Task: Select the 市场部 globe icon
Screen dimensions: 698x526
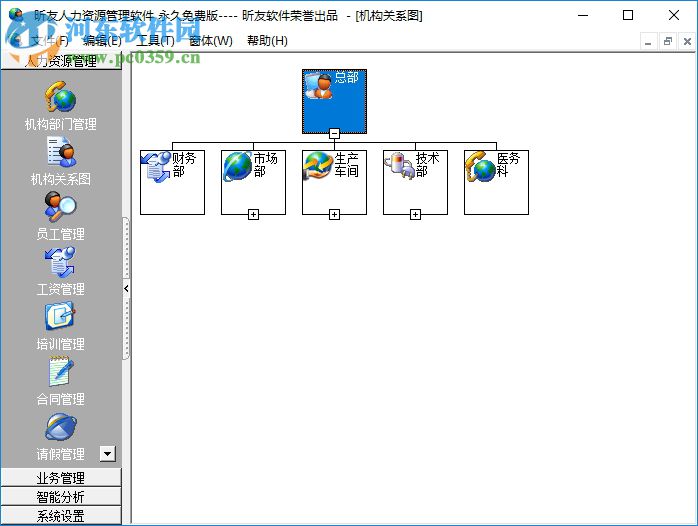Action: pos(238,166)
